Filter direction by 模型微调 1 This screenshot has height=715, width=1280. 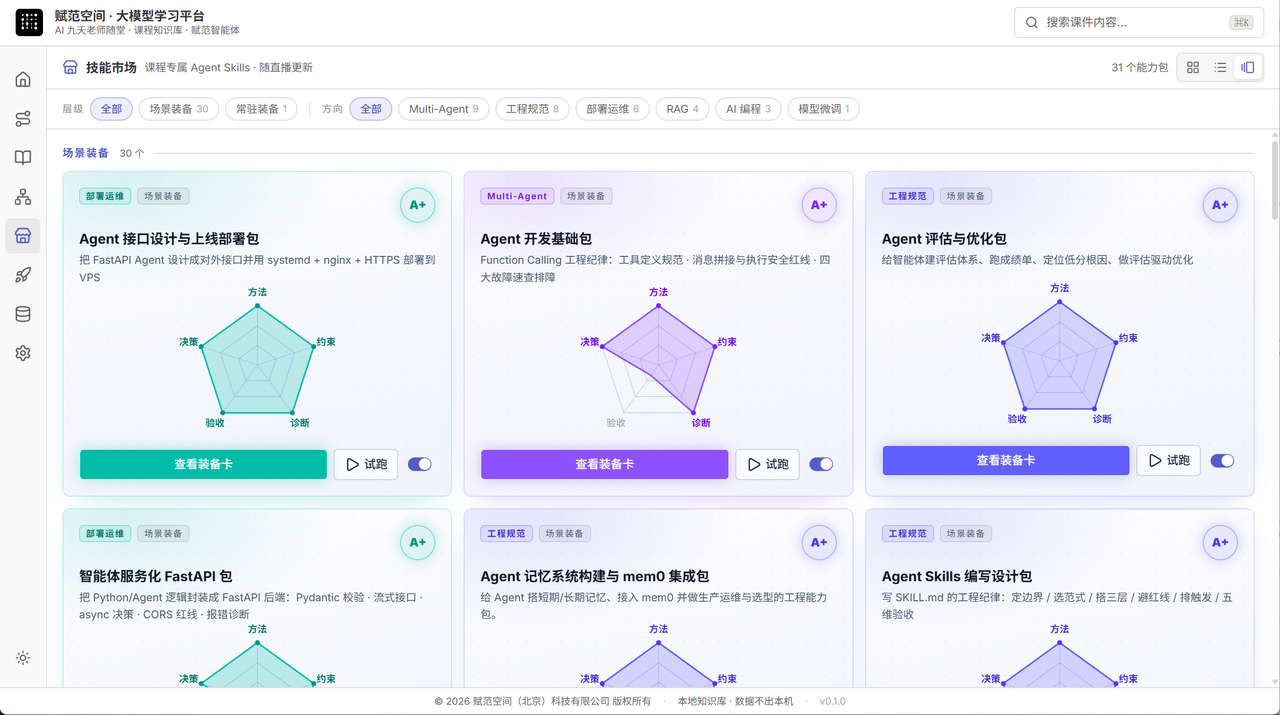(823, 109)
